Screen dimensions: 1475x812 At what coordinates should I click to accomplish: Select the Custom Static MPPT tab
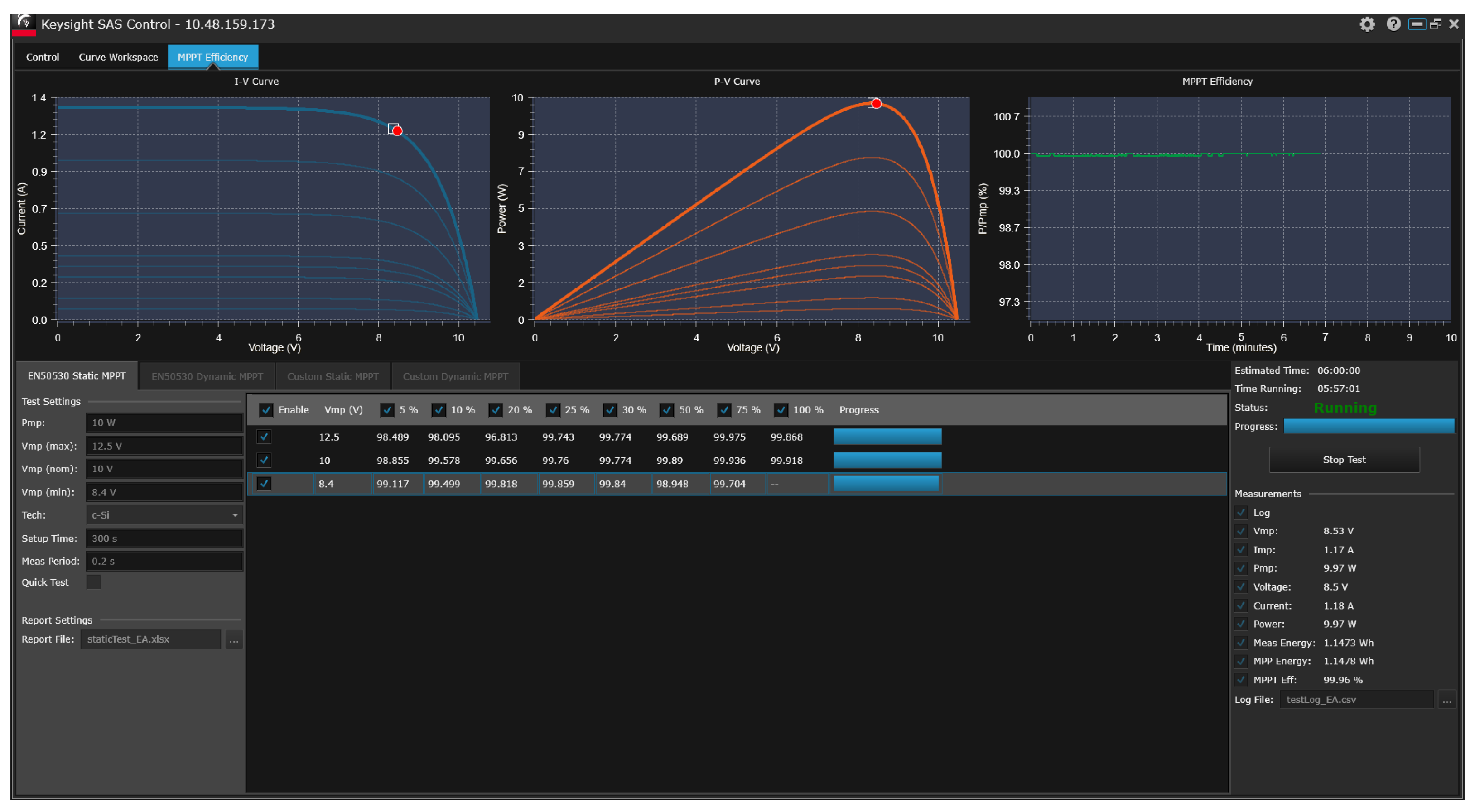click(333, 376)
